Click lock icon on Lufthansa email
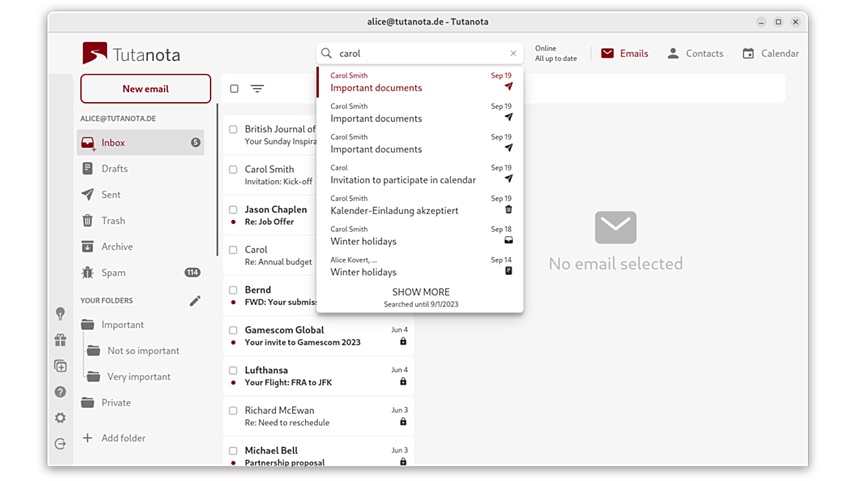 403,382
